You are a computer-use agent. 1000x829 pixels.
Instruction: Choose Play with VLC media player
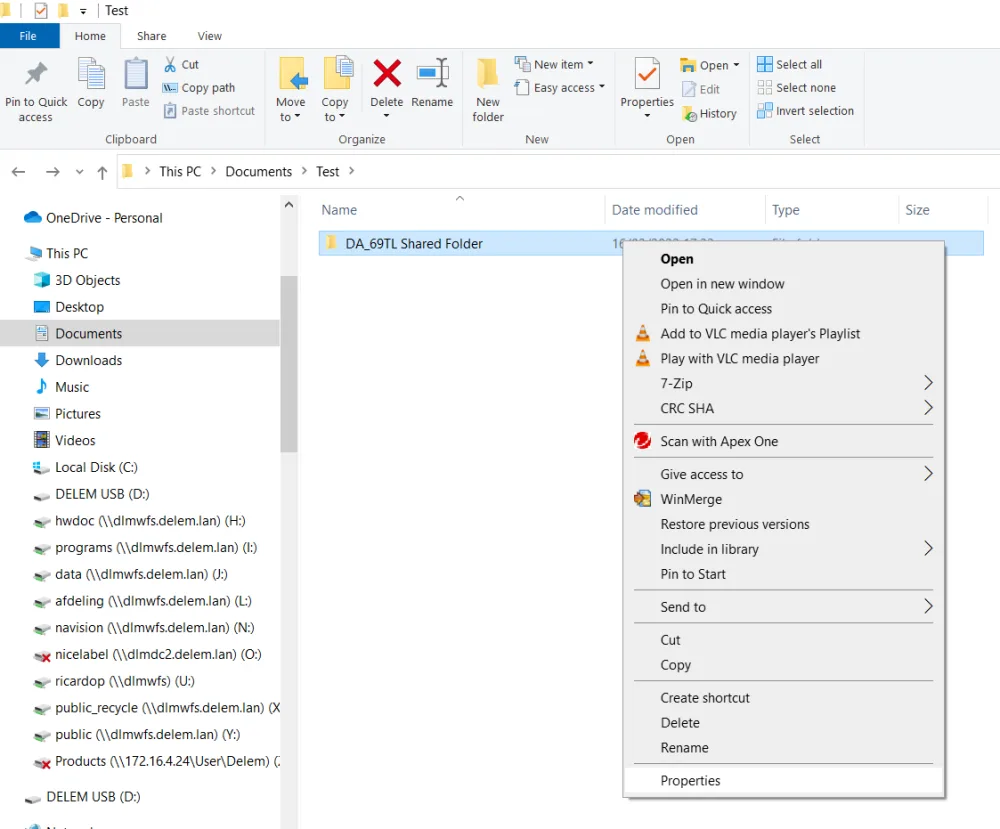(784, 358)
